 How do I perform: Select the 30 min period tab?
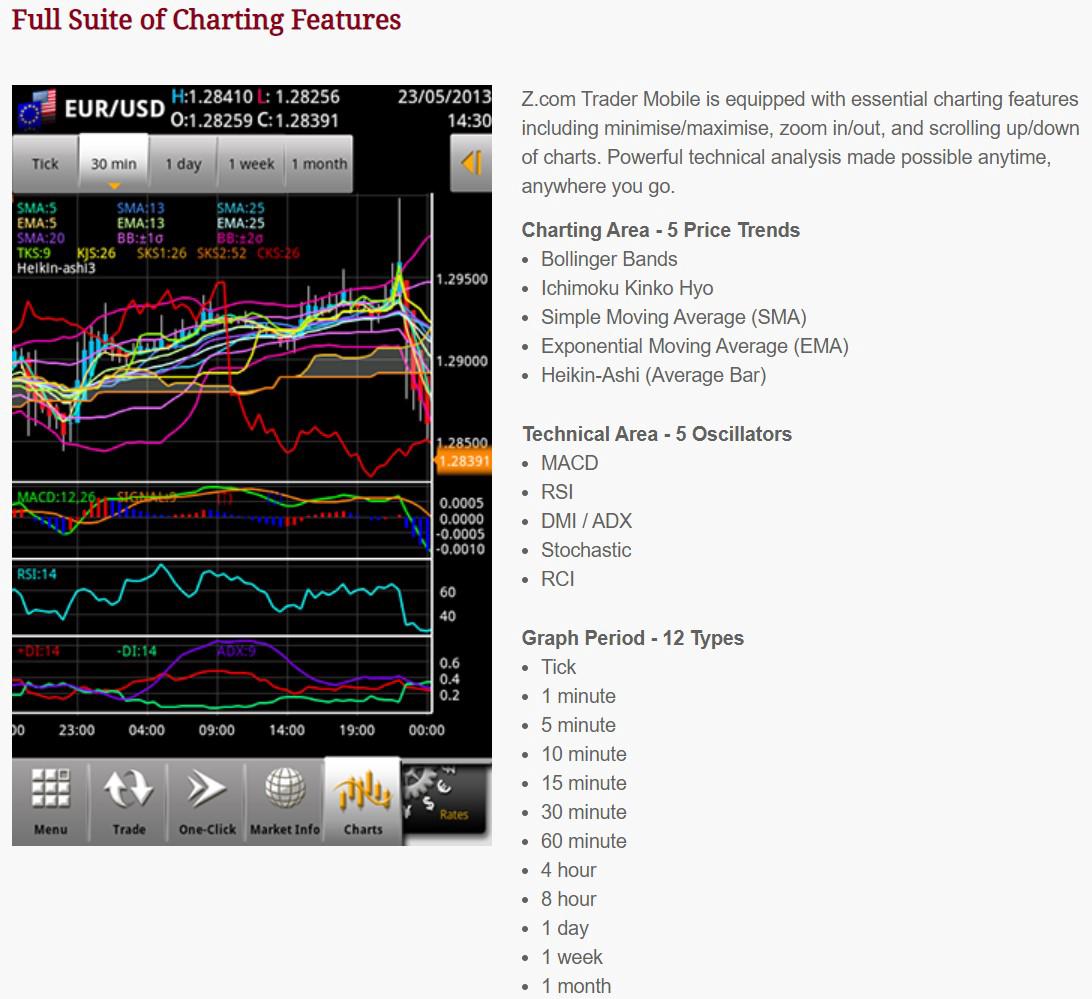pos(114,164)
